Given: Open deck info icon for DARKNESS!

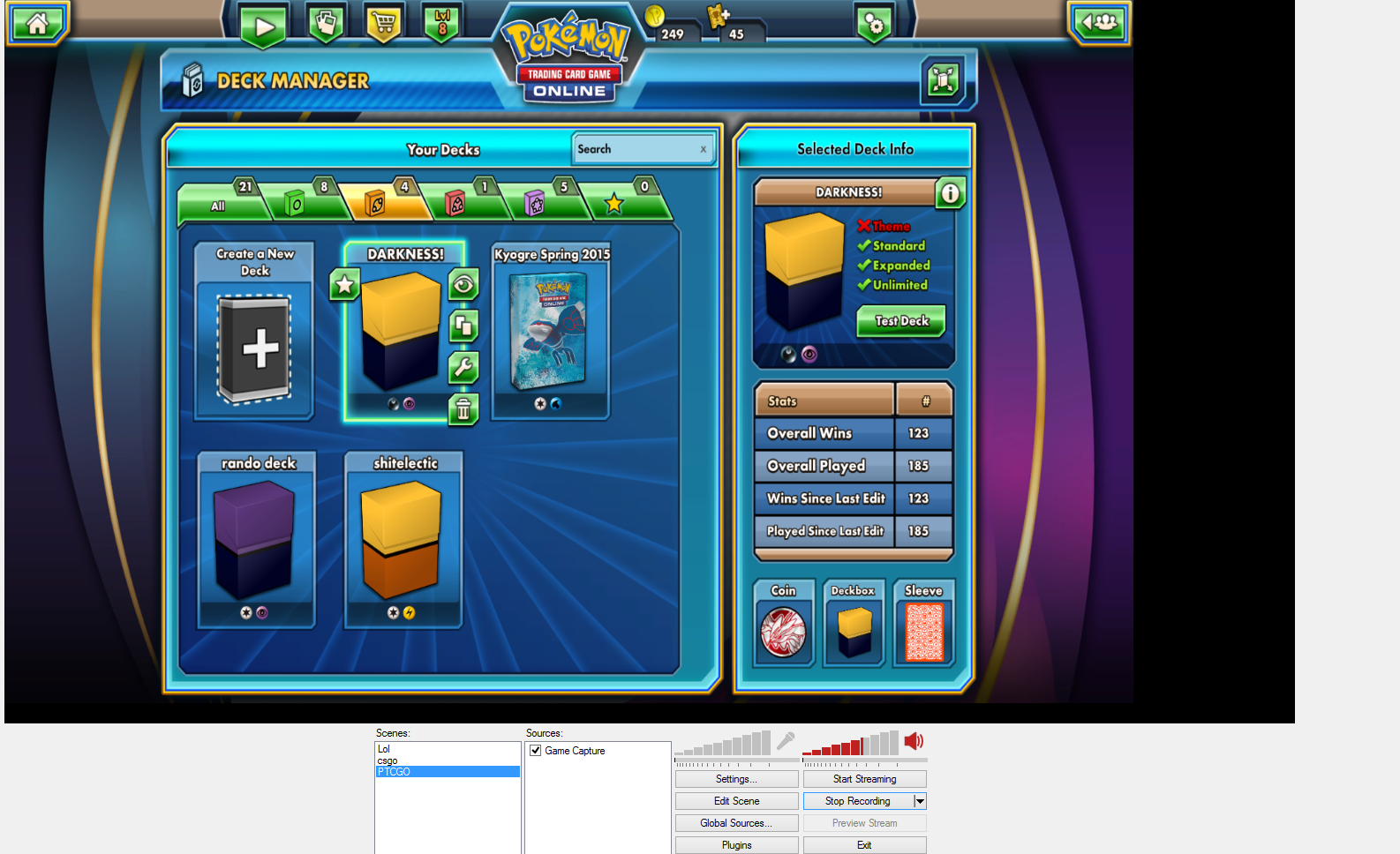Looking at the screenshot, I should click(950, 193).
